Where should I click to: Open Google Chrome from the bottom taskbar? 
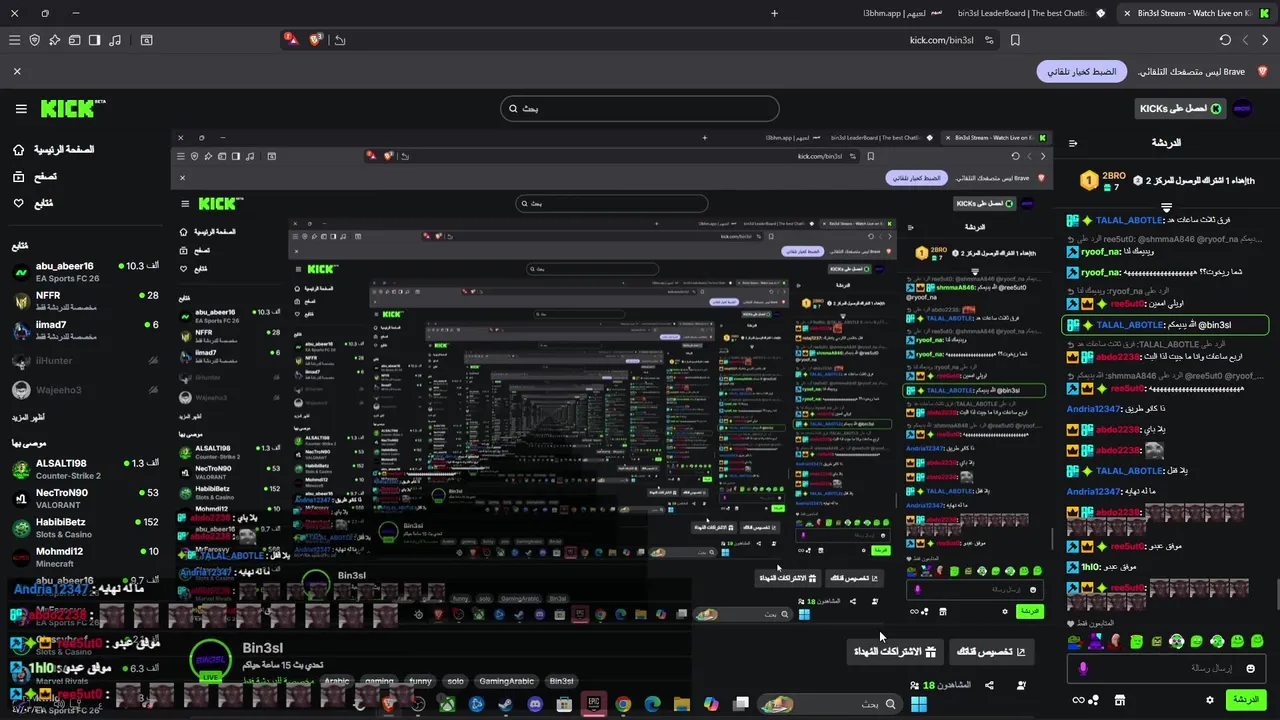623,704
